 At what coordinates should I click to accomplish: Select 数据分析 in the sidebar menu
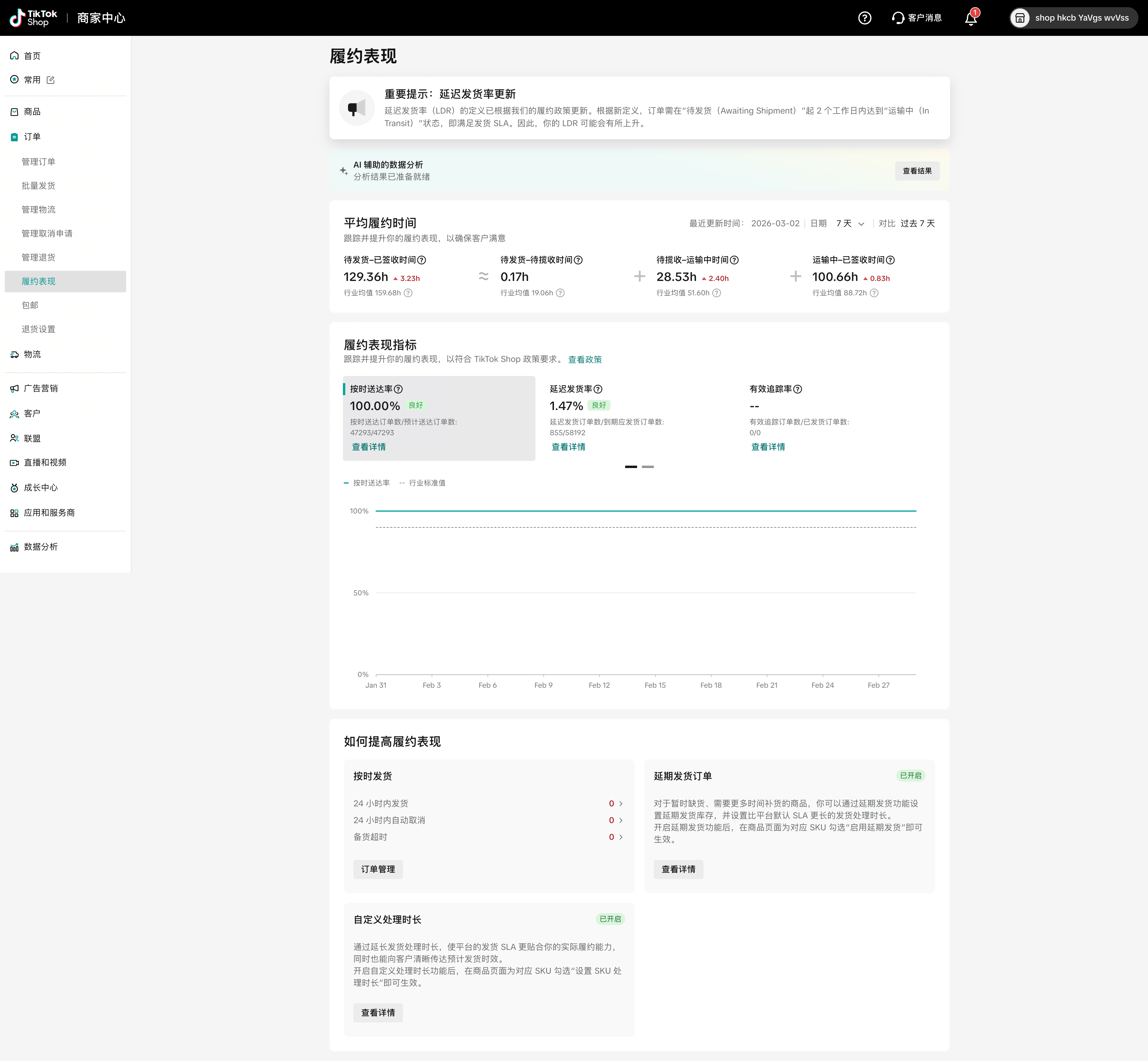40,547
